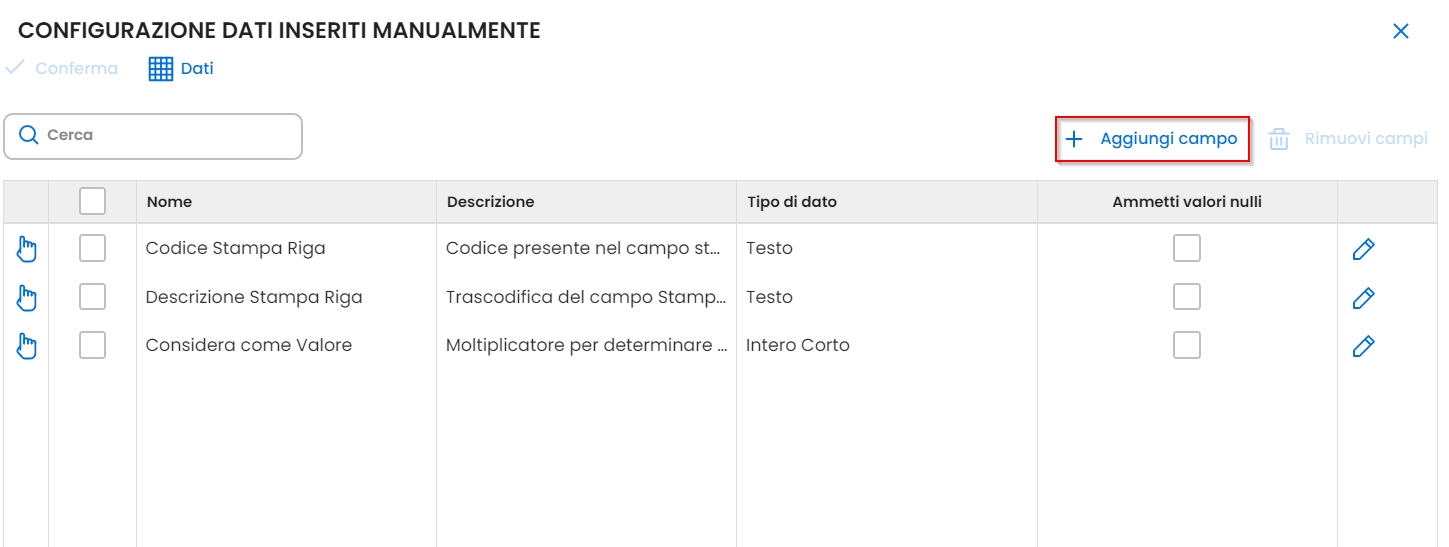Edit the Descrizione Stampa Riga field via pencil
The image size is (1449, 547).
pos(1363,298)
